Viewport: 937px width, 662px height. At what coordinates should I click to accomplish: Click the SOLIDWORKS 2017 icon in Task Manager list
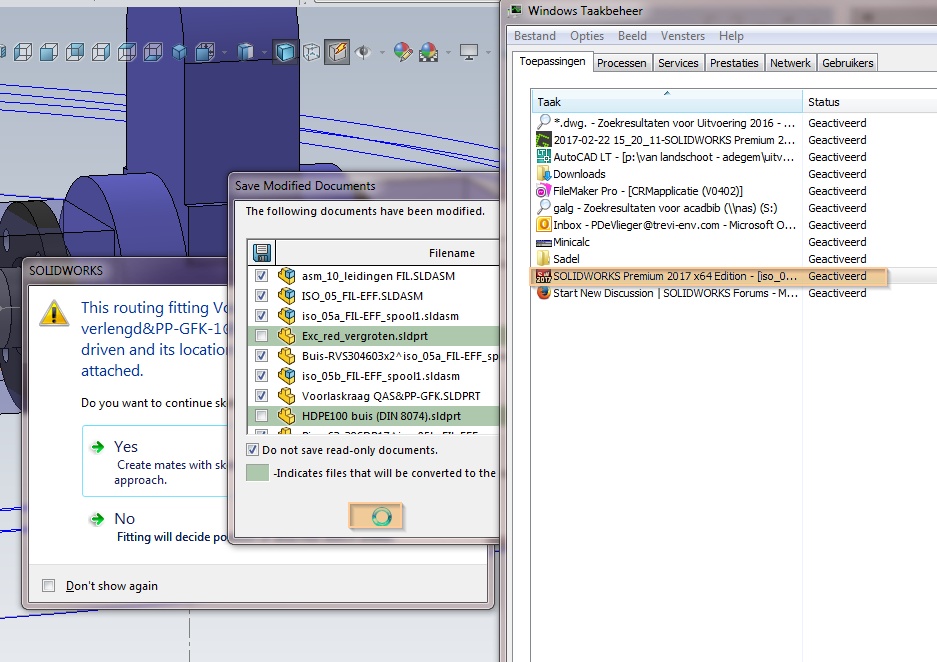pyautogui.click(x=543, y=276)
